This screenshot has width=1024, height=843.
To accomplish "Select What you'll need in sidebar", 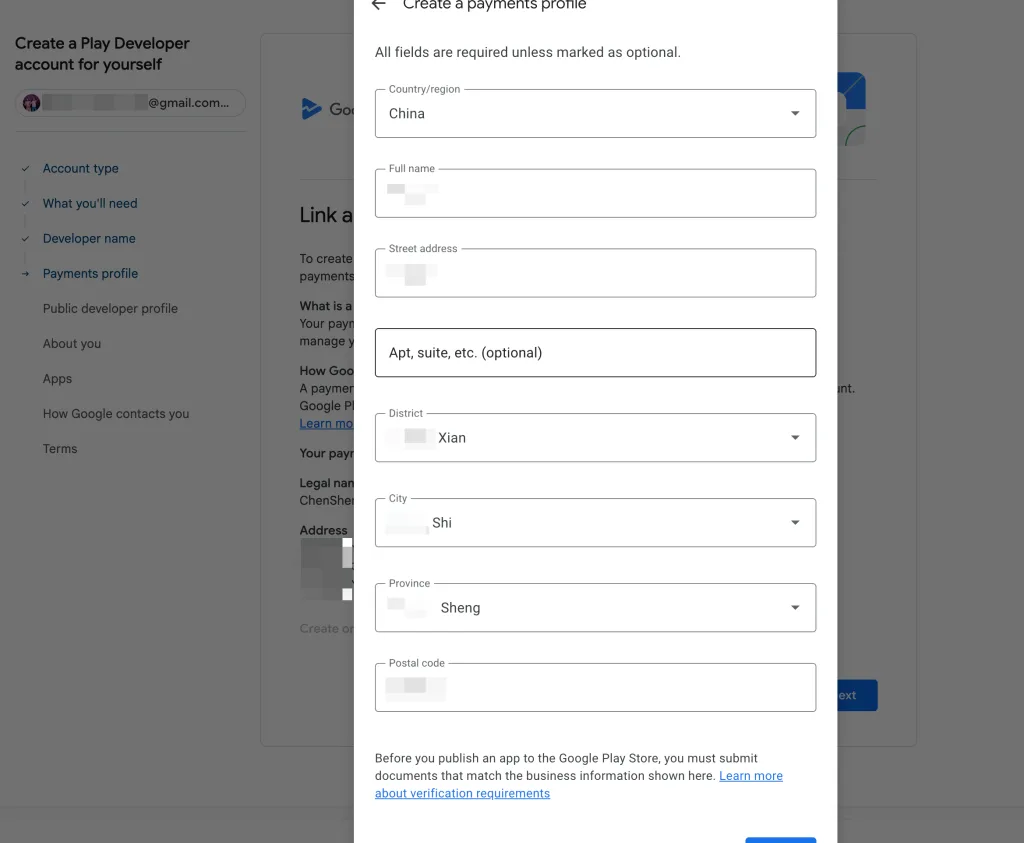I will 90,204.
